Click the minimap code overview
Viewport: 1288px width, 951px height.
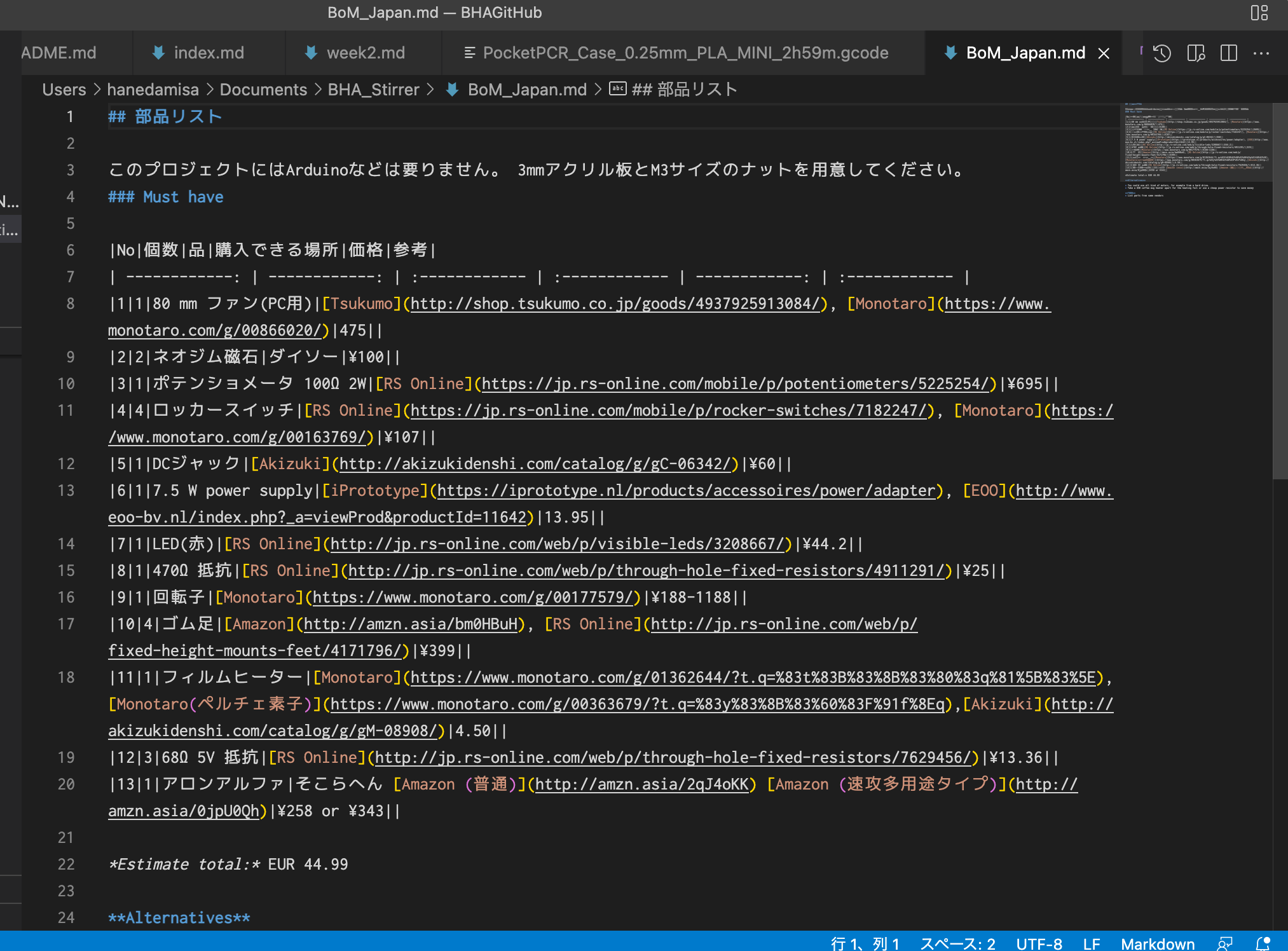[x=1195, y=151]
